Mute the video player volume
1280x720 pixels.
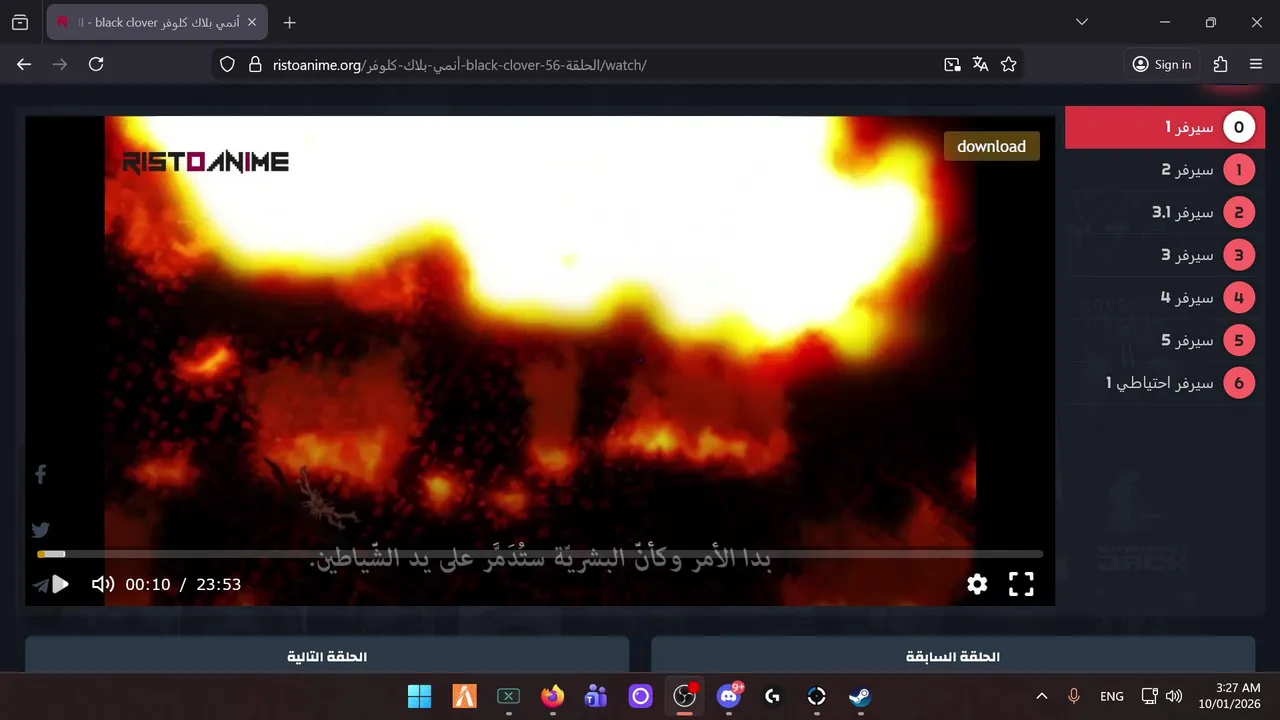coord(103,584)
